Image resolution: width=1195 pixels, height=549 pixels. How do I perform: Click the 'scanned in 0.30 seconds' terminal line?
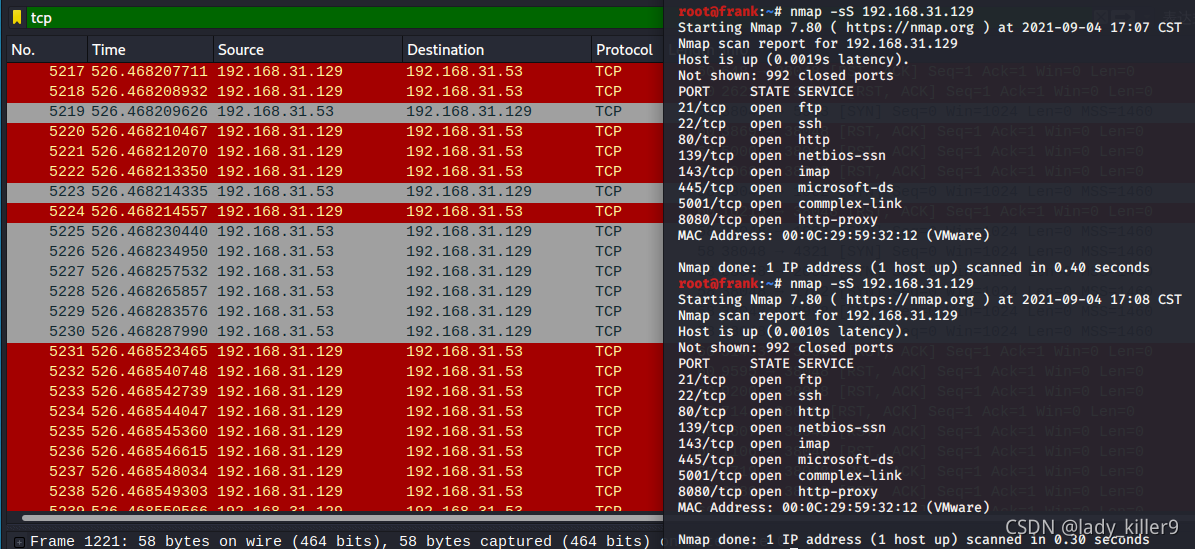tap(913, 540)
